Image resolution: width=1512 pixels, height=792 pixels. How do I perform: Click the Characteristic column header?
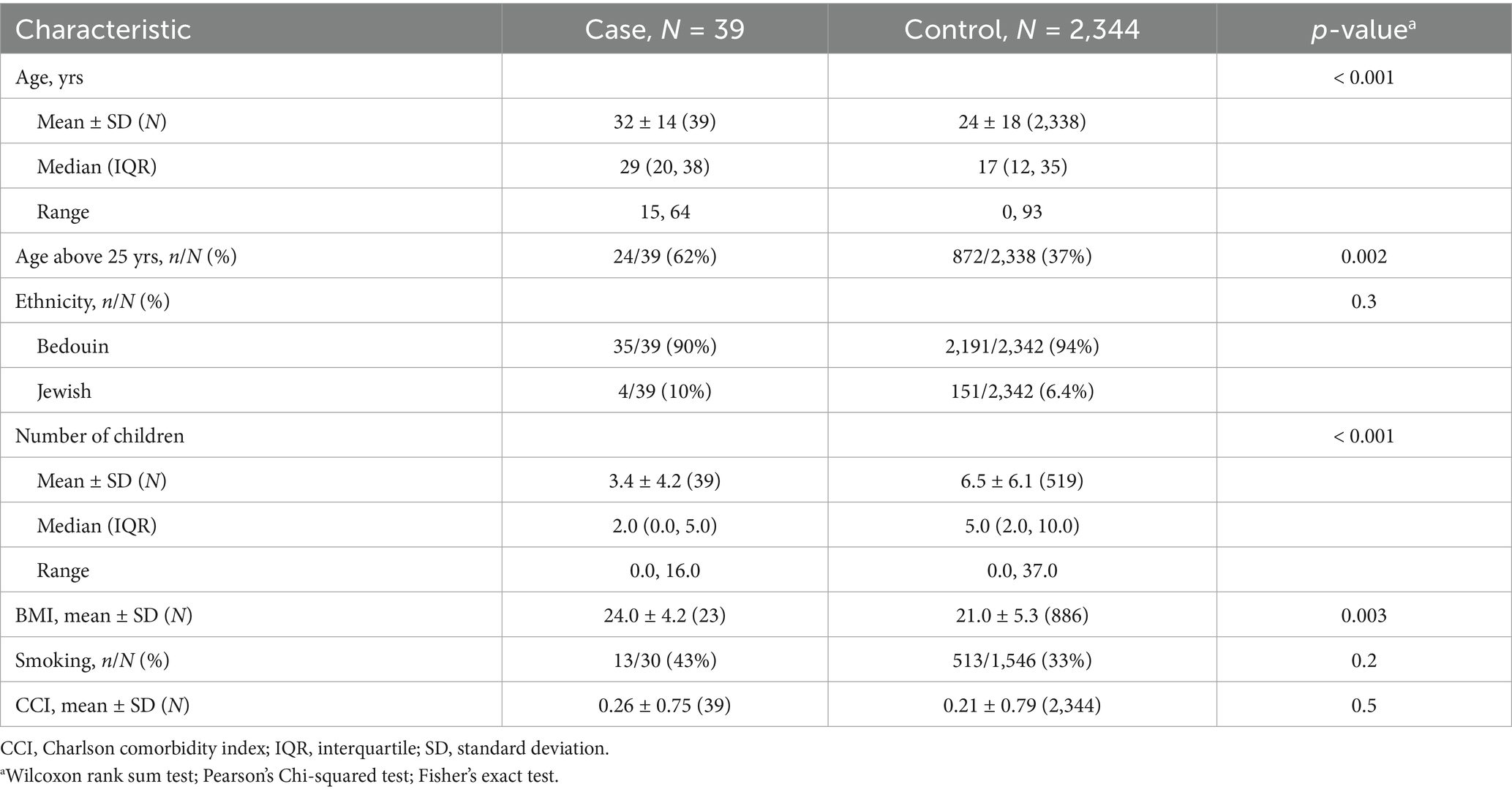click(103, 29)
